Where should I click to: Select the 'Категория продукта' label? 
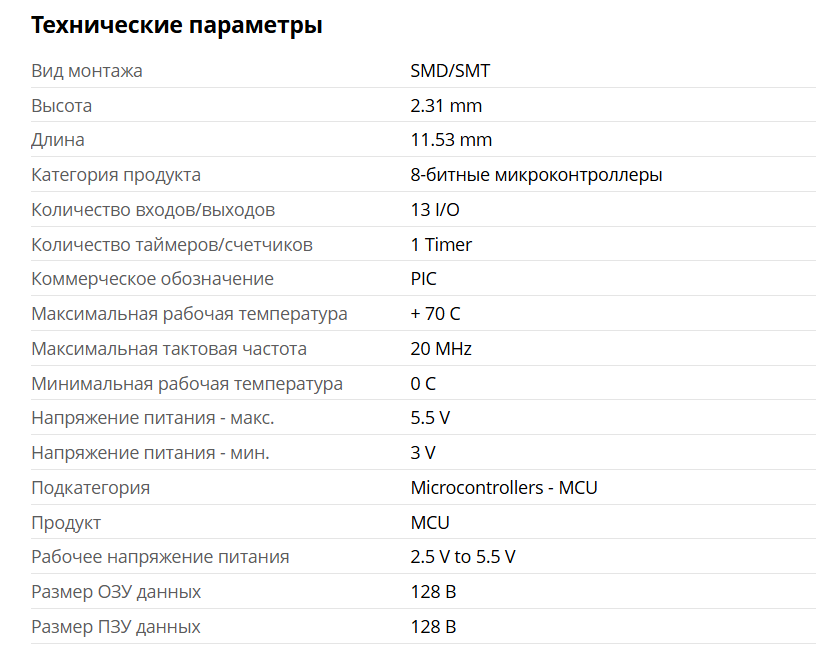tap(116, 175)
